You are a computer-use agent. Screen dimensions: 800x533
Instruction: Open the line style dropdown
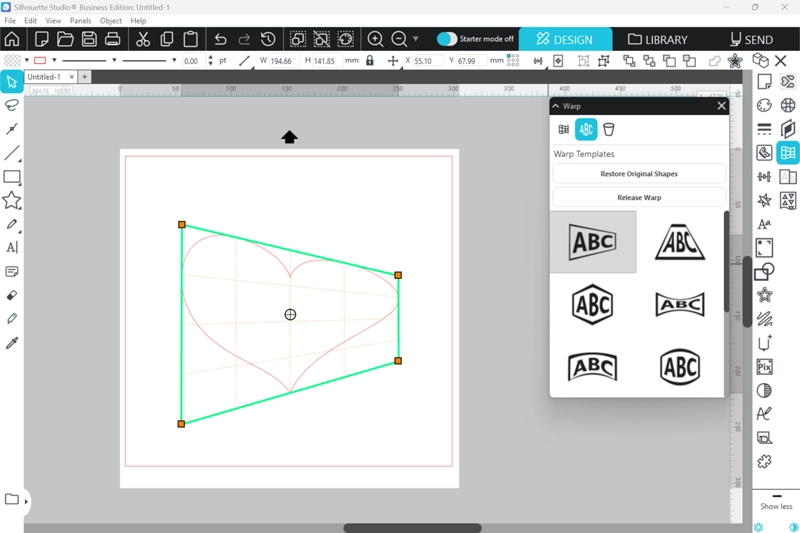(148, 61)
